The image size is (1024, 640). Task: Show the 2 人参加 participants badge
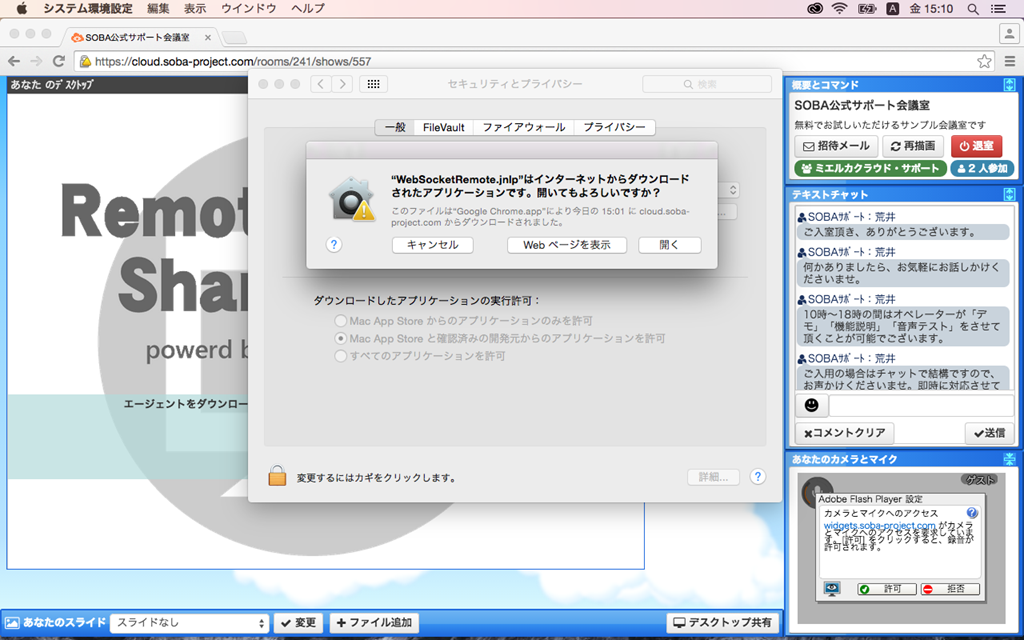[x=982, y=168]
